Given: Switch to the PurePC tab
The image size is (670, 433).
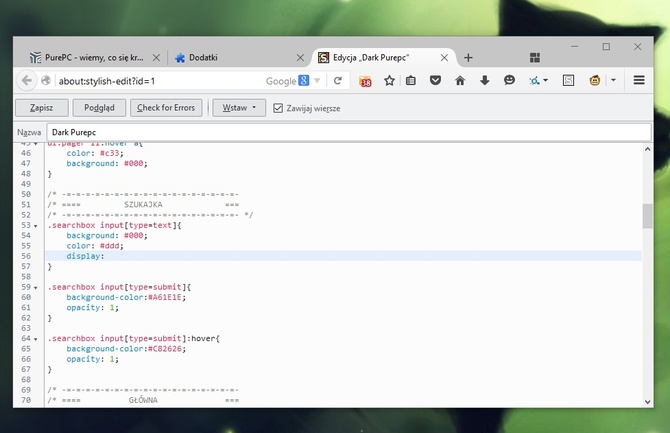Looking at the screenshot, I should click(x=92, y=58).
